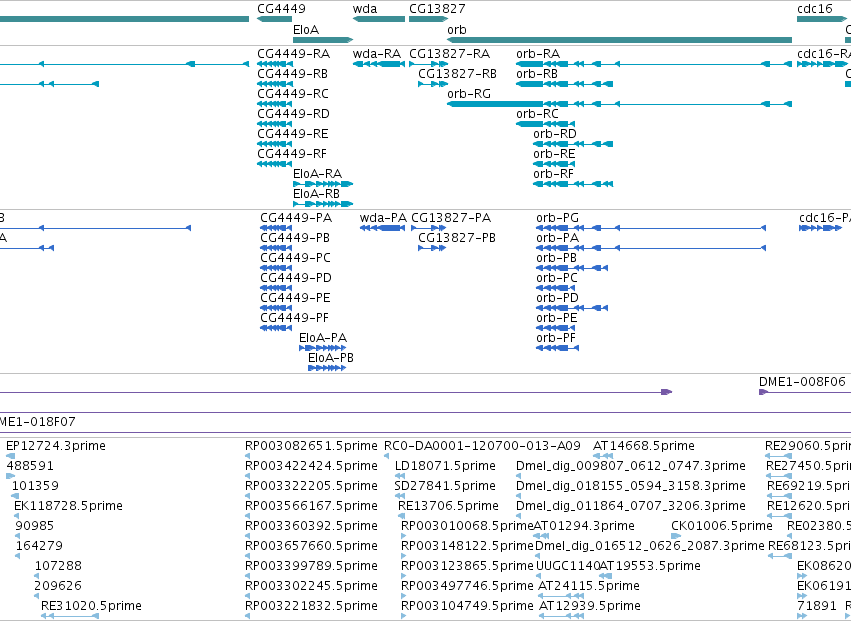
Task: Open protein CG4449-PC
Action: (x=296, y=258)
